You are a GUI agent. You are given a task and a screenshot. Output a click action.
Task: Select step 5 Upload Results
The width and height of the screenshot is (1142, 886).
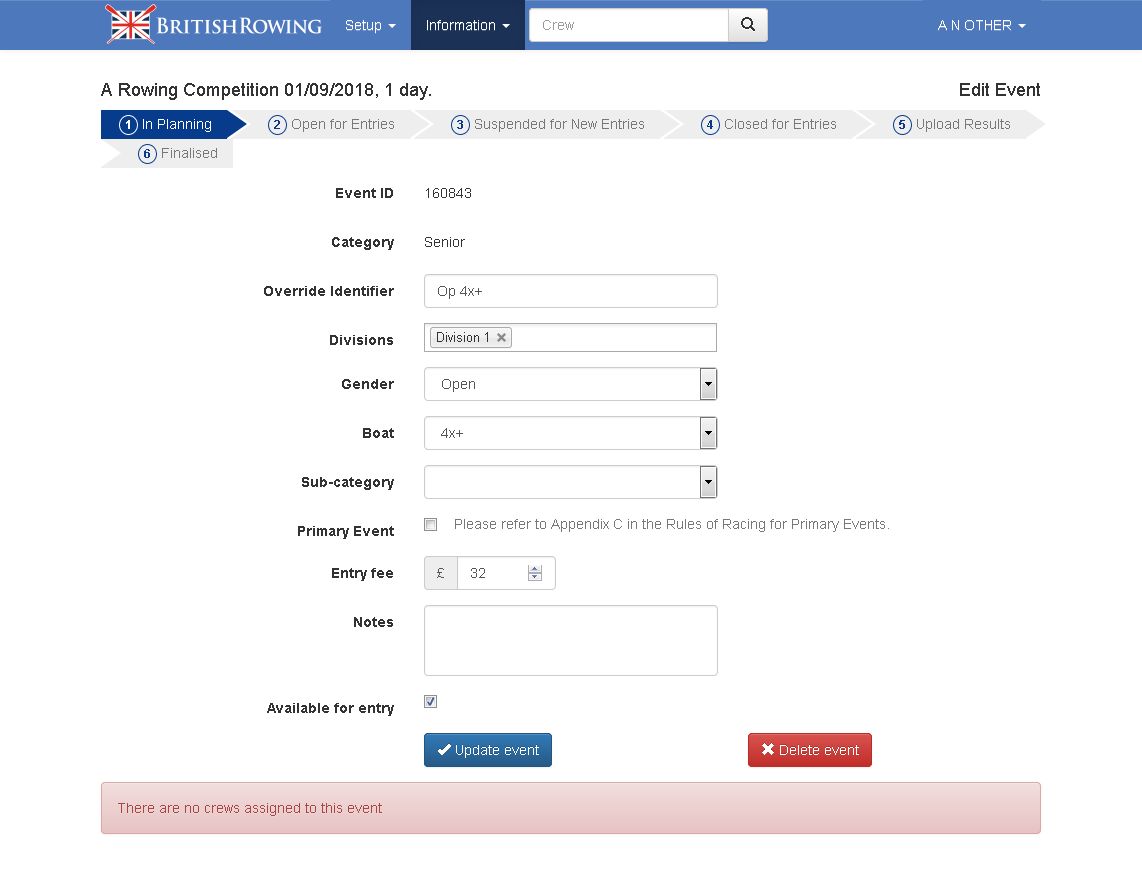pos(952,125)
